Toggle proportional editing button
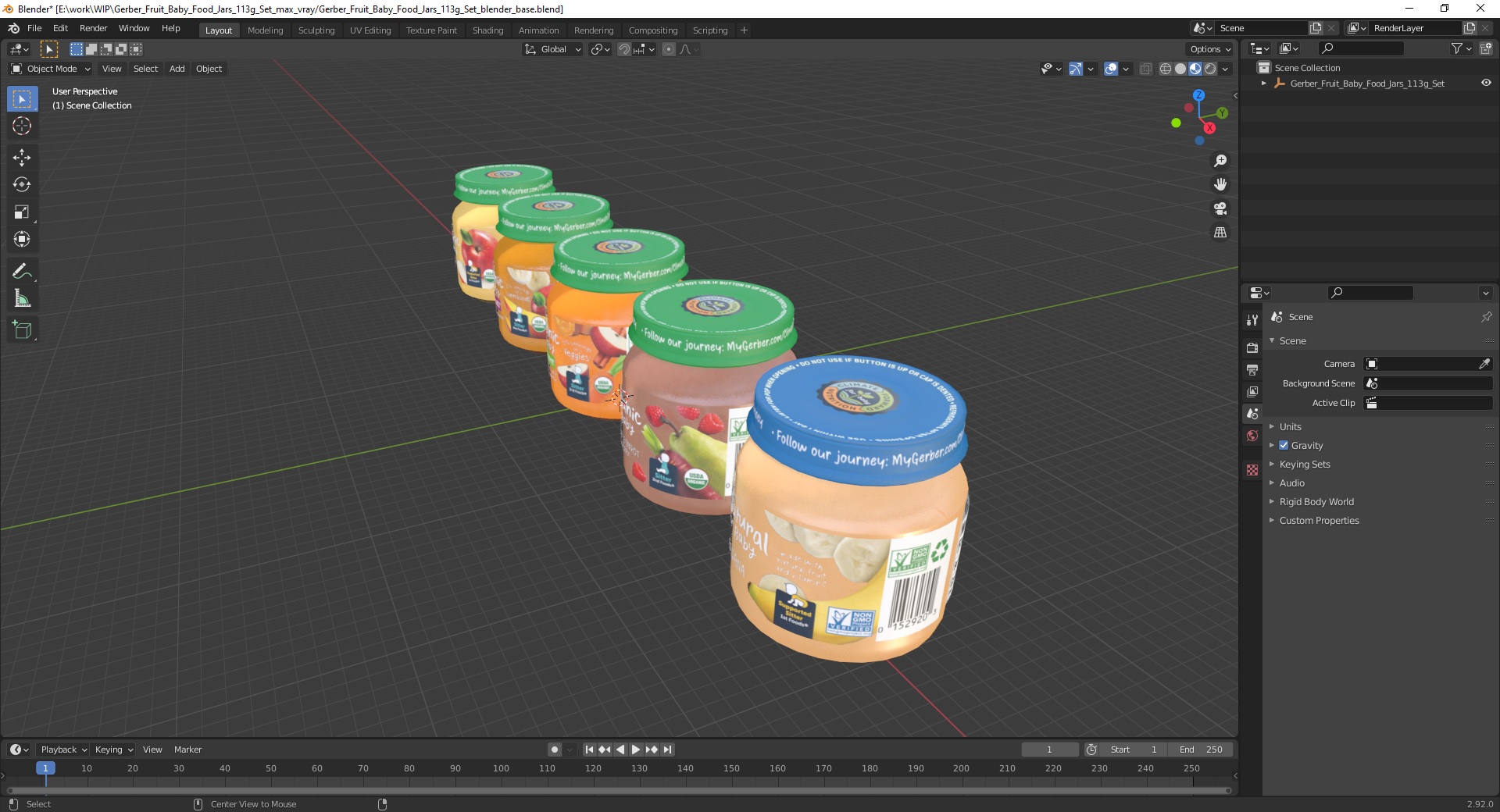 coord(669,49)
